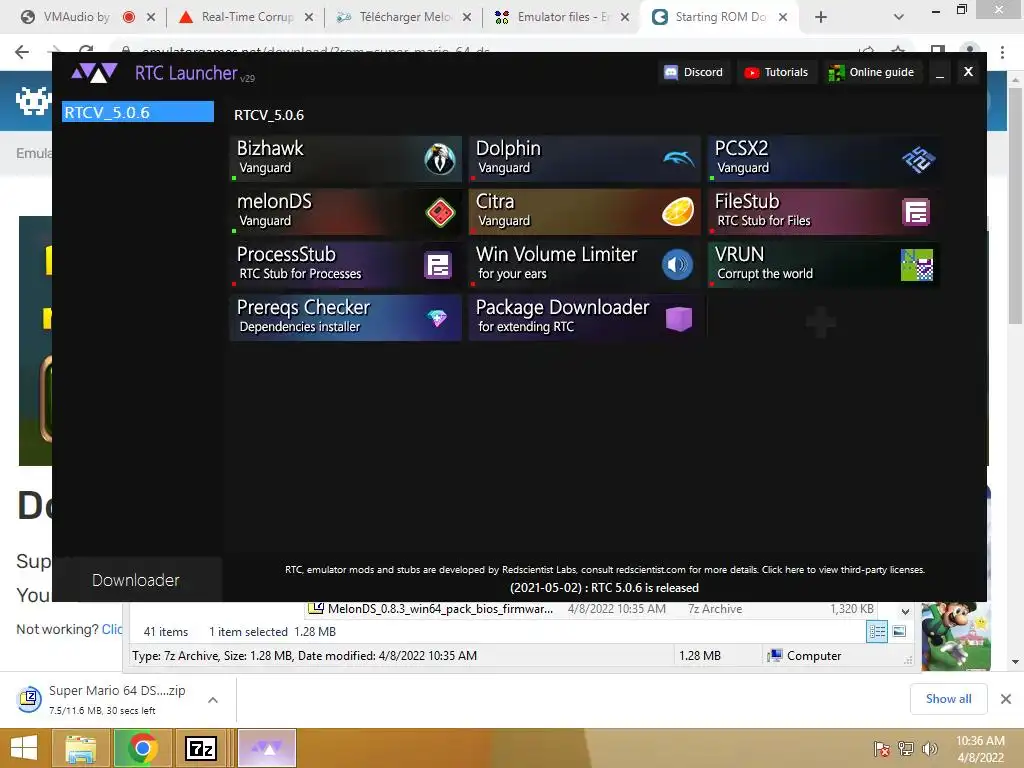Show all Chrome downloads
This screenshot has height=768, width=1024.
point(948,699)
